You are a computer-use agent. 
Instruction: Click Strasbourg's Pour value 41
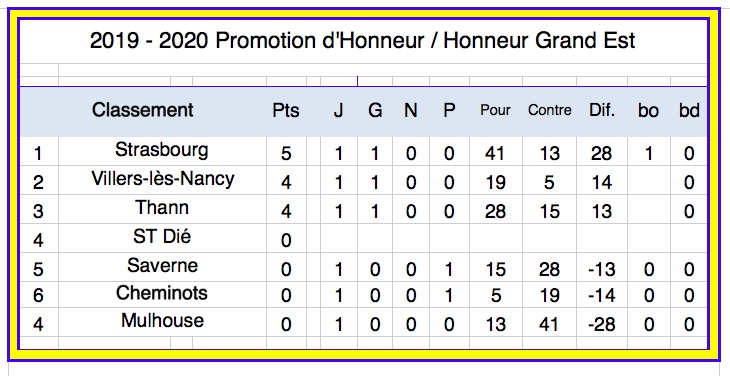pyautogui.click(x=494, y=153)
